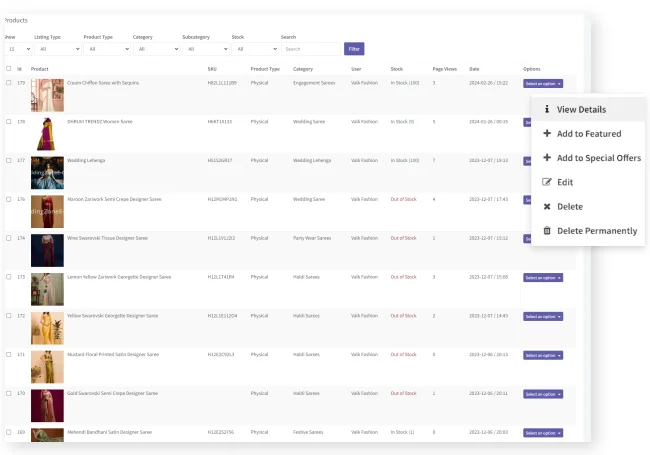Check the box for product 177

click(x=8, y=160)
